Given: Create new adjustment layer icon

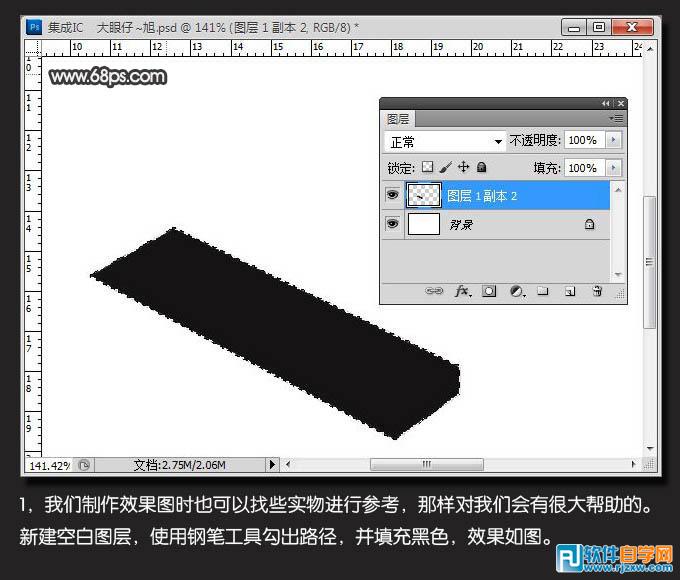Looking at the screenshot, I should pyautogui.click(x=517, y=291).
